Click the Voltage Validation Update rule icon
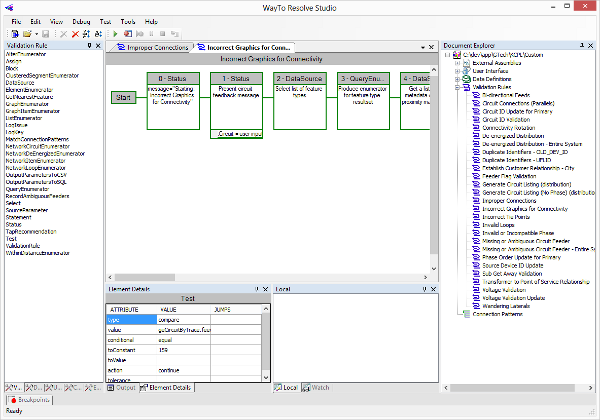The image size is (600, 420). [476, 298]
